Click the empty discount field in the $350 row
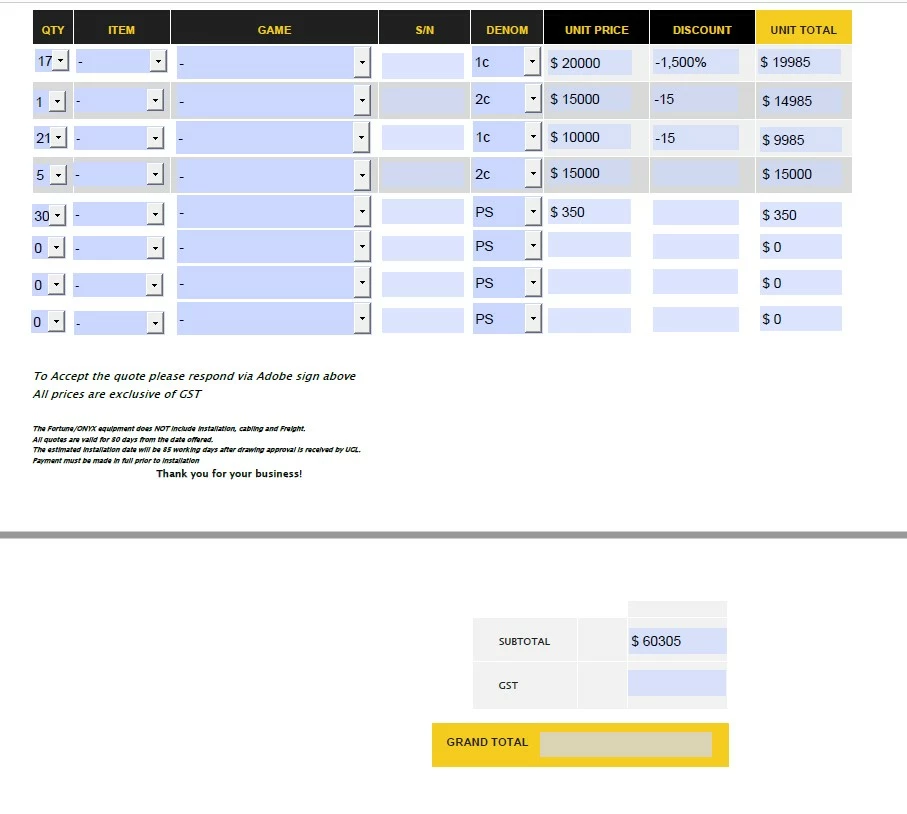Screen dimensions: 907x814 coord(696,212)
